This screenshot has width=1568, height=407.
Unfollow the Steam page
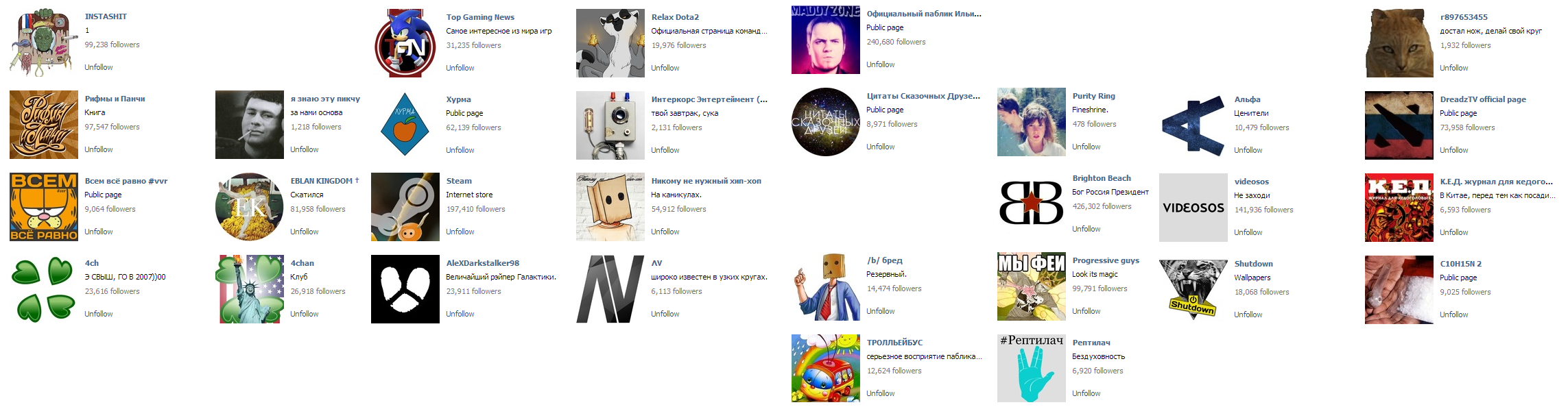pyautogui.click(x=460, y=232)
